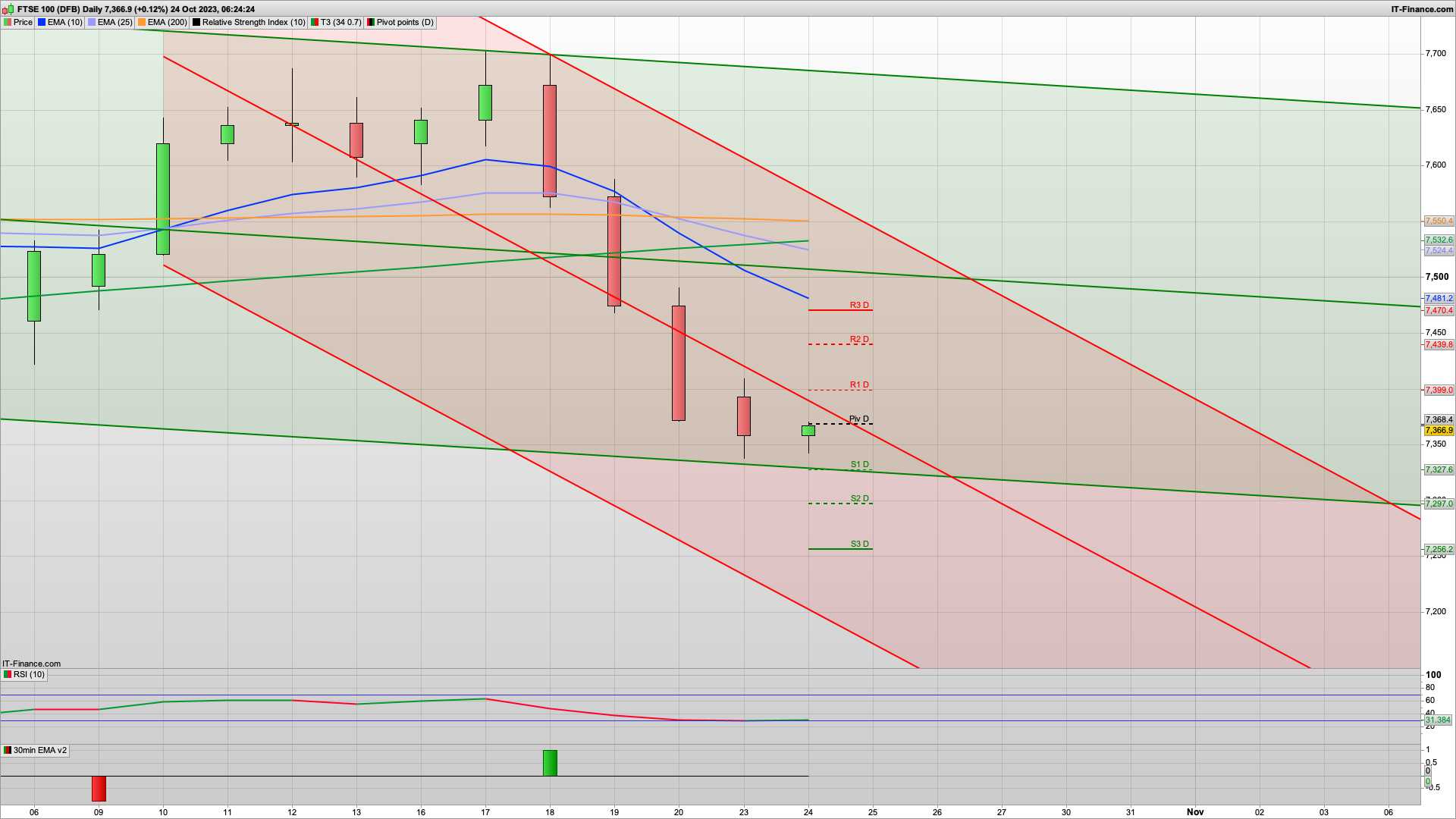Click the 7,399.0 axis price tag
Screen dimensions: 1456x819
pyautogui.click(x=1439, y=390)
